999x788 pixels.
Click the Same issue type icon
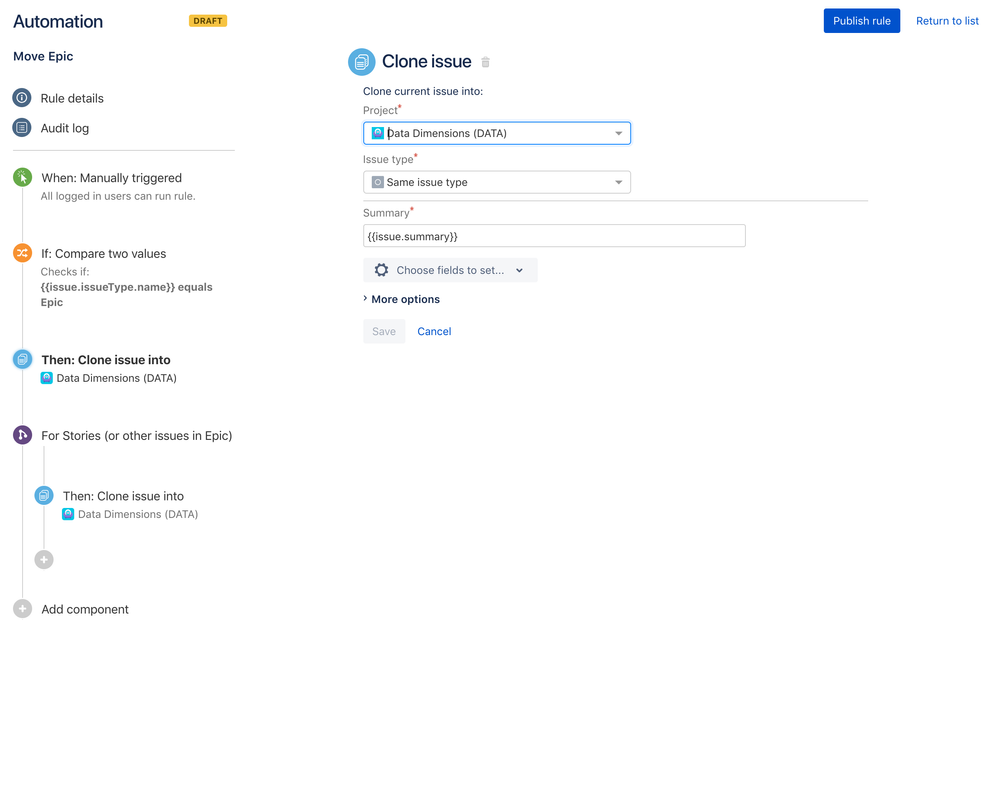pos(378,182)
